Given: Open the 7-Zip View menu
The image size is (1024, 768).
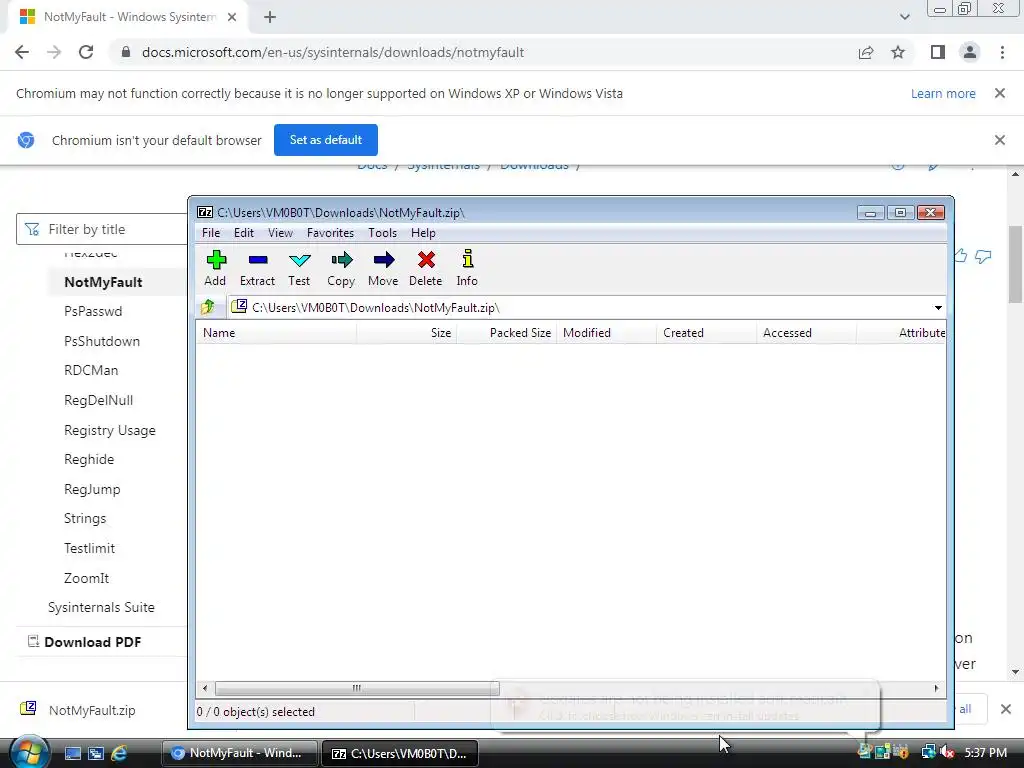Looking at the screenshot, I should click(280, 233).
